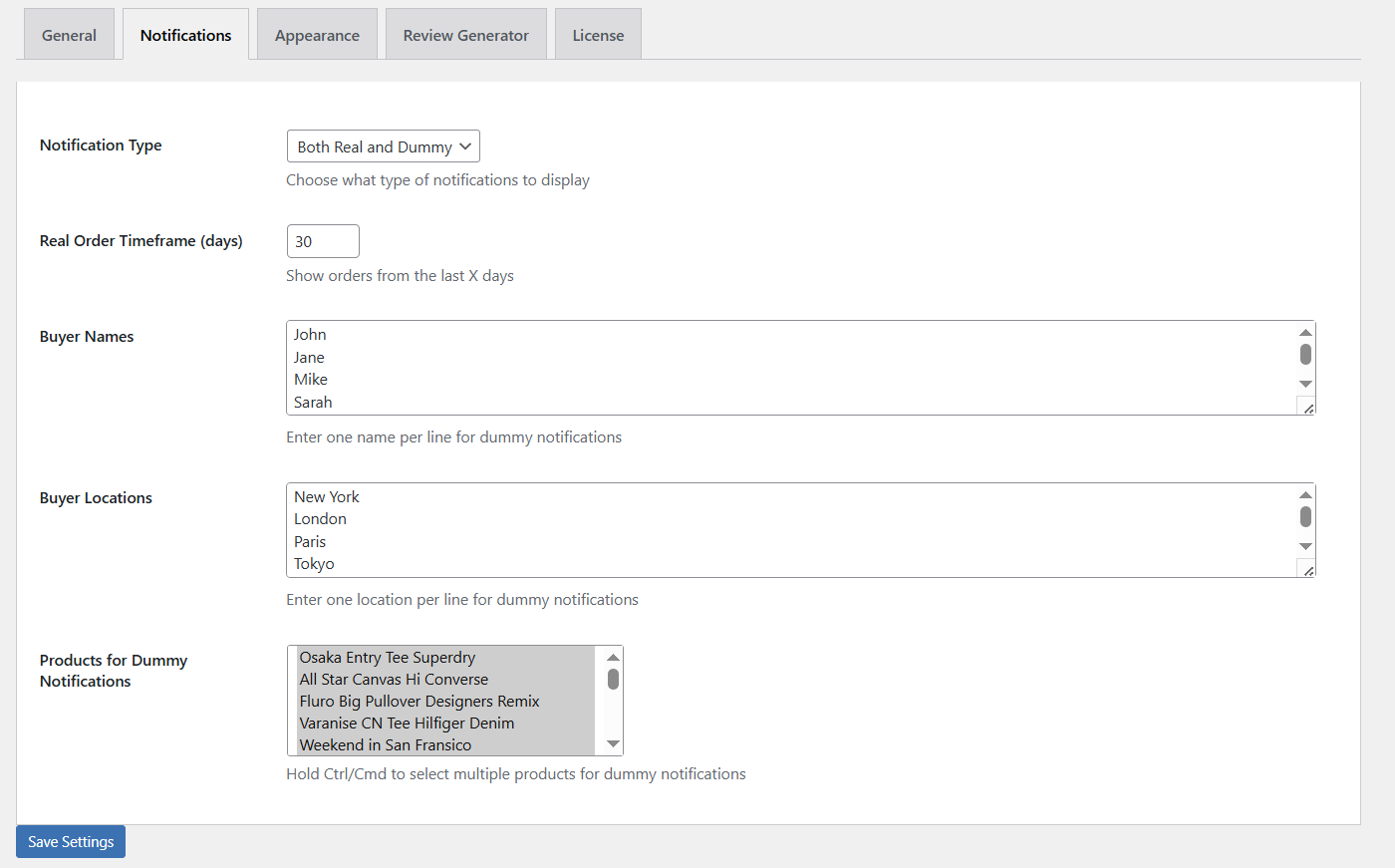Screen dimensions: 1395x868
Task: Click Save Settings
Action: 70,841
